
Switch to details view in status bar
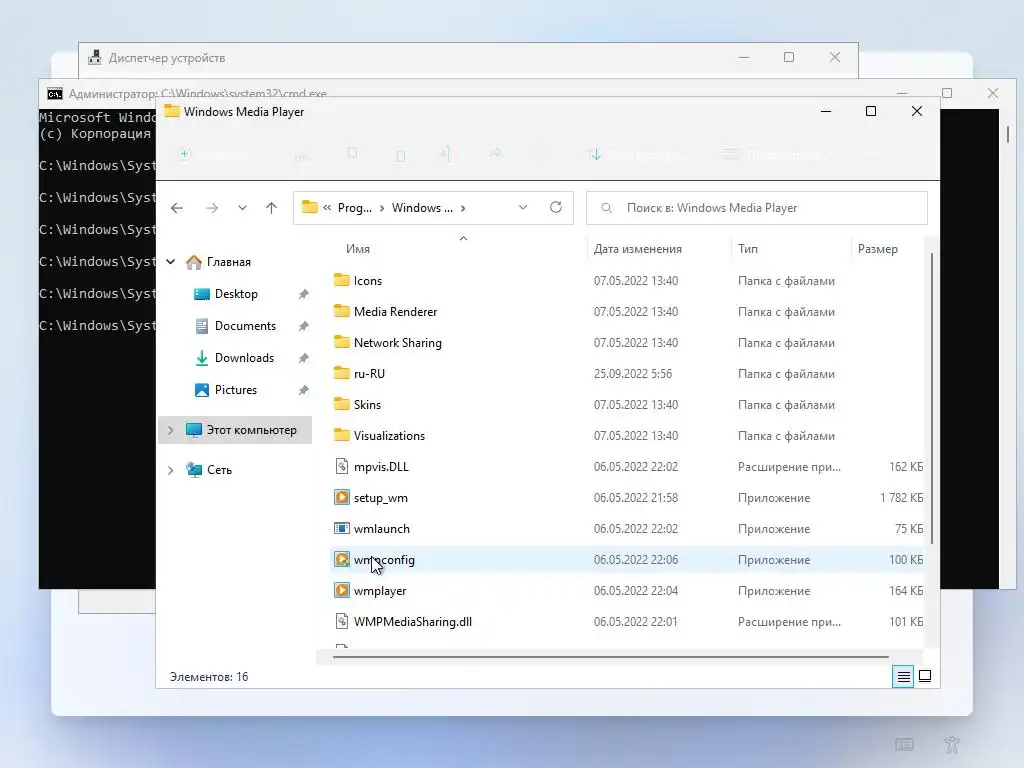click(x=903, y=677)
